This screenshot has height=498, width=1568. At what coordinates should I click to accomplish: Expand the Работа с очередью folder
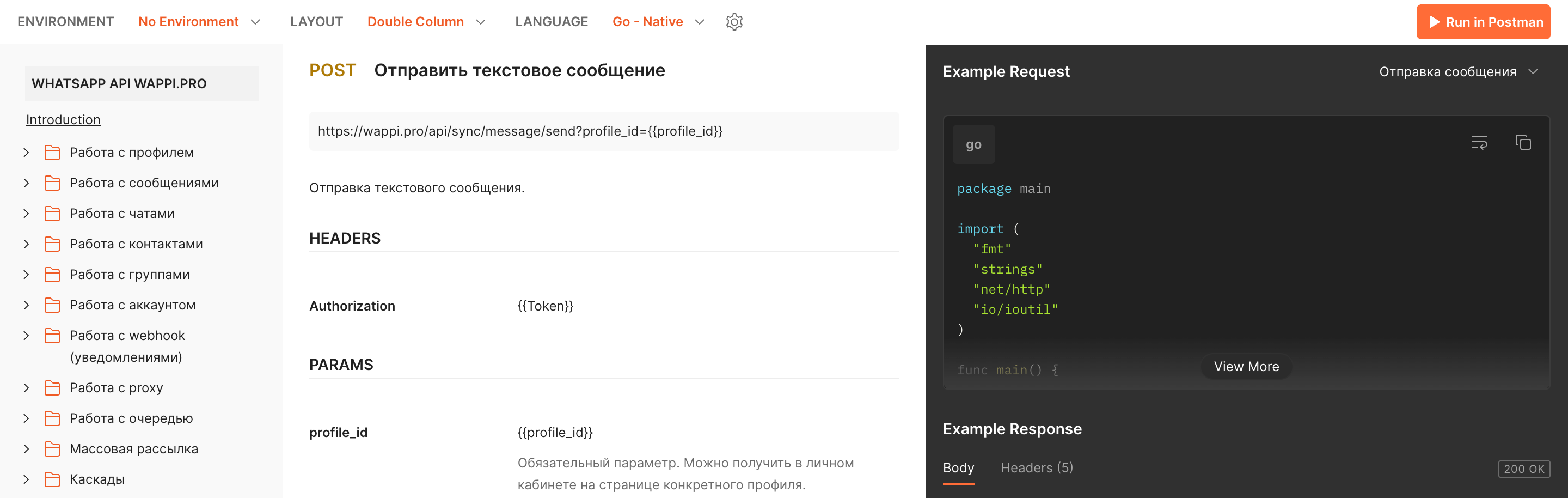pyautogui.click(x=26, y=418)
